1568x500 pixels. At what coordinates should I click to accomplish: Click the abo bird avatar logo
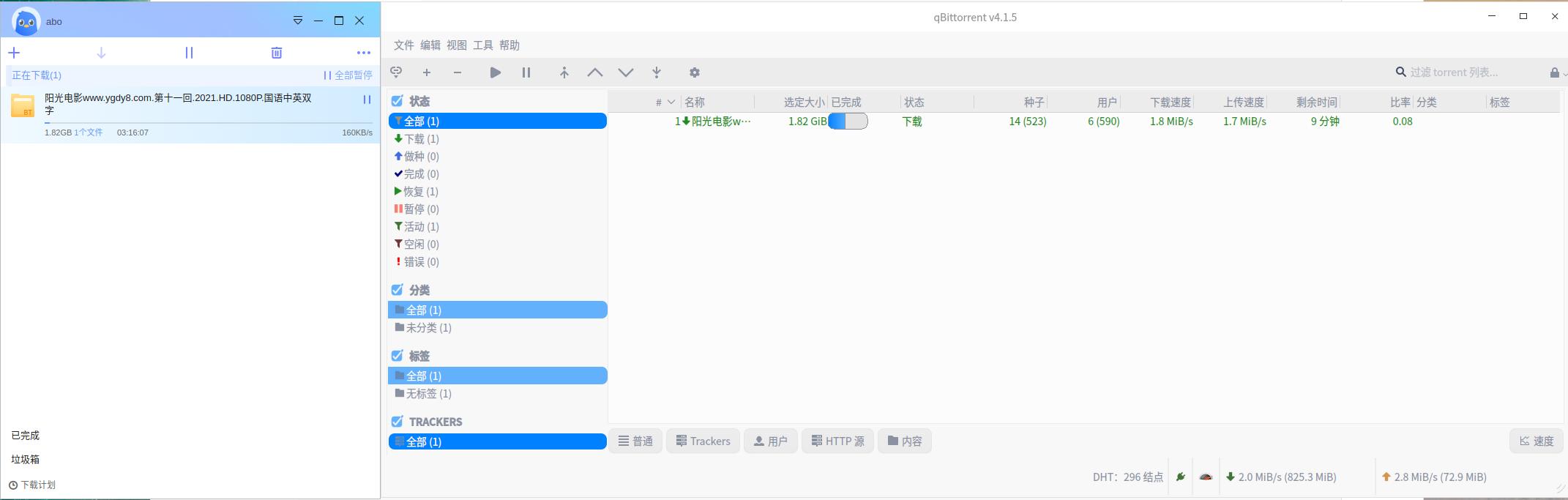point(26,21)
